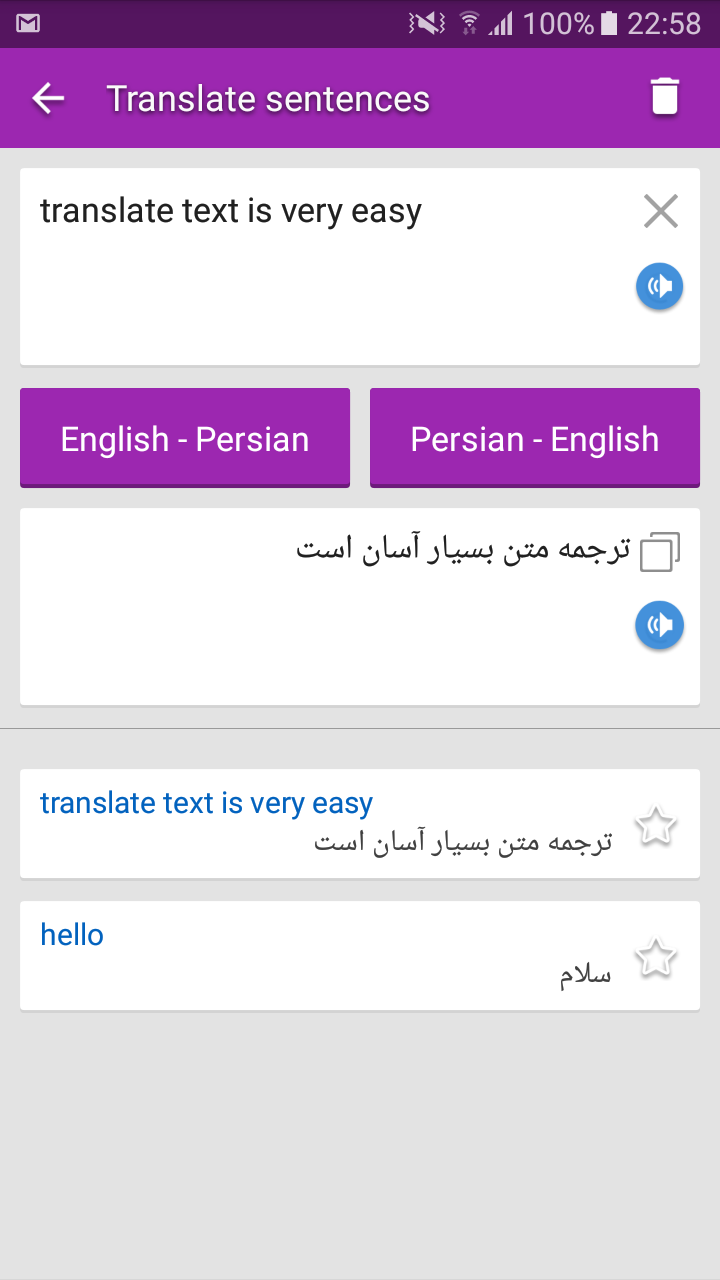The image size is (720, 1280).
Task: Play audio of the Persian translation
Action: click(x=660, y=626)
